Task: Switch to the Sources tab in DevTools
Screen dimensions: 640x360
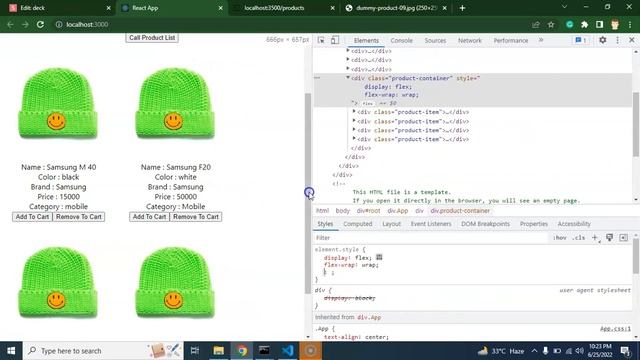Action: pos(435,40)
